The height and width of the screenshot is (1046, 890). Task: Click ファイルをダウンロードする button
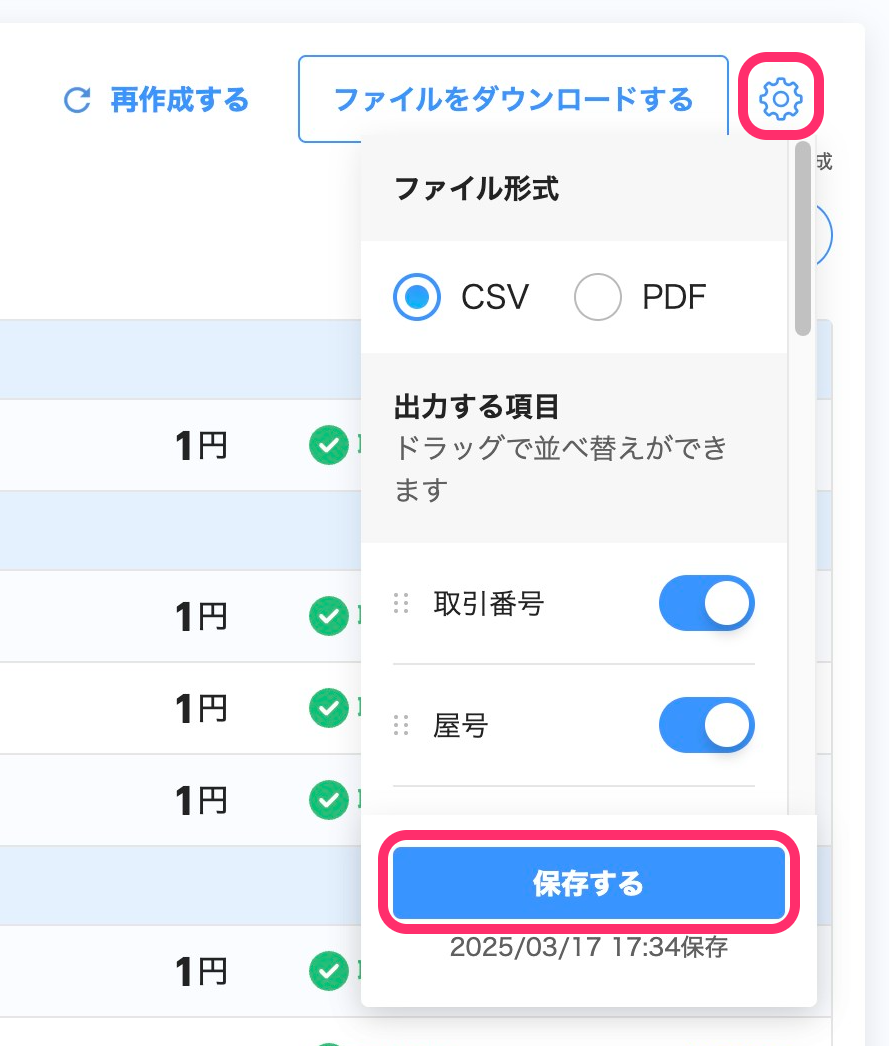click(x=513, y=99)
